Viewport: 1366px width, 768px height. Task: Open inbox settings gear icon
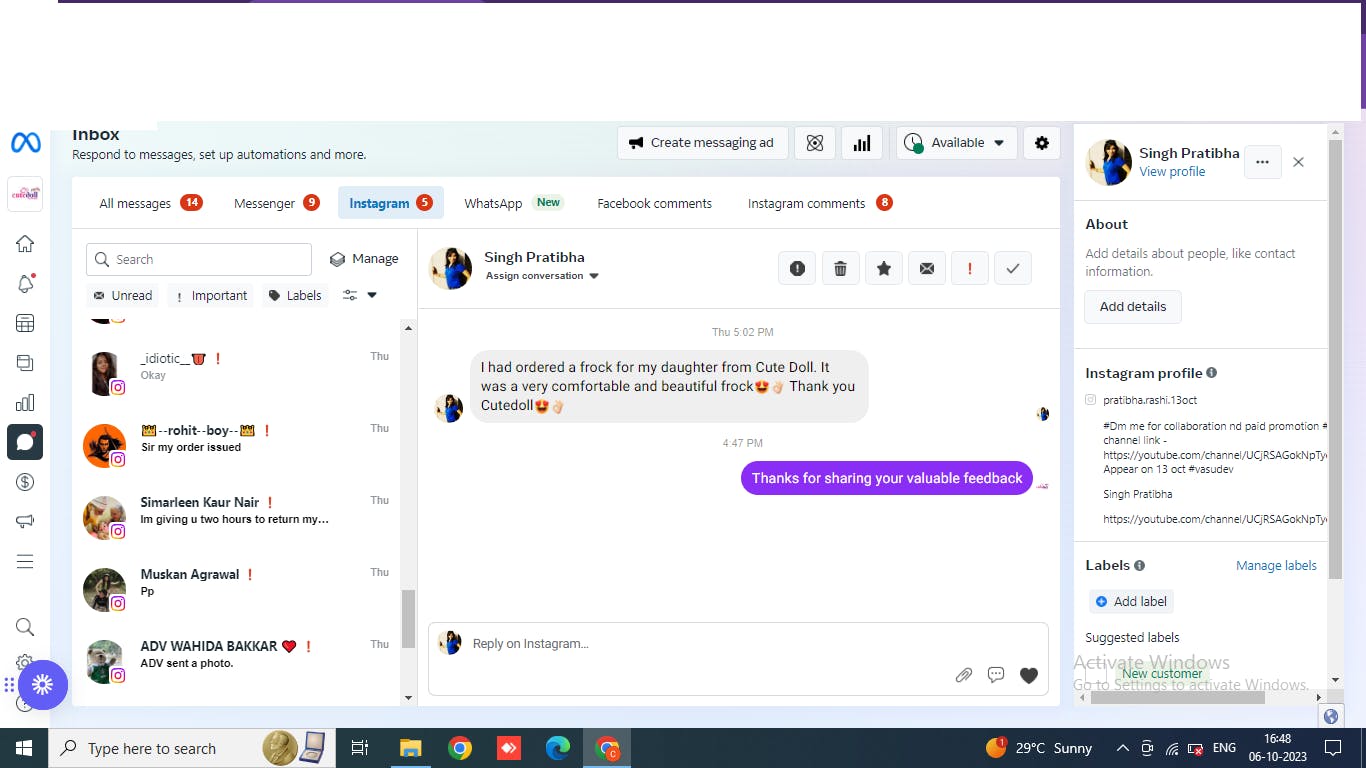click(1041, 143)
